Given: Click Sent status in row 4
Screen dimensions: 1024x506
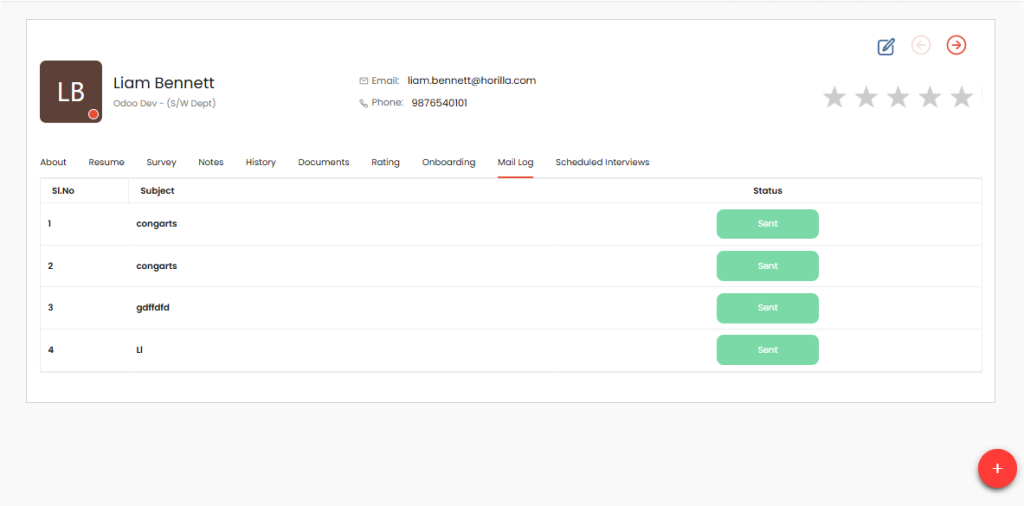Looking at the screenshot, I should (x=767, y=350).
